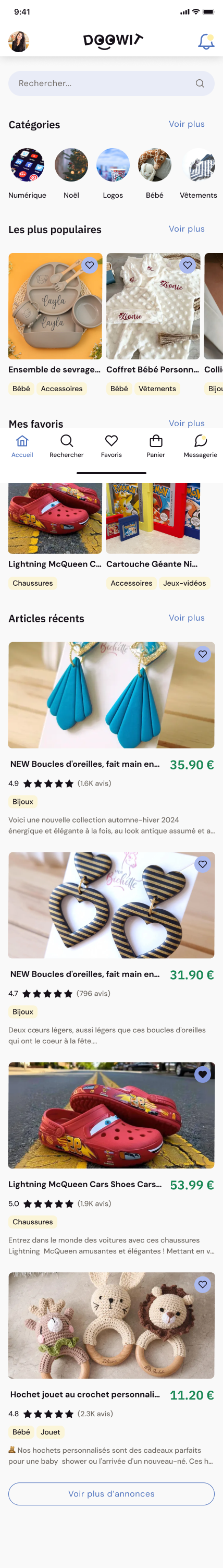This screenshot has width=223, height=1568.
Task: Click the Rechercher search input field
Action: tap(111, 83)
